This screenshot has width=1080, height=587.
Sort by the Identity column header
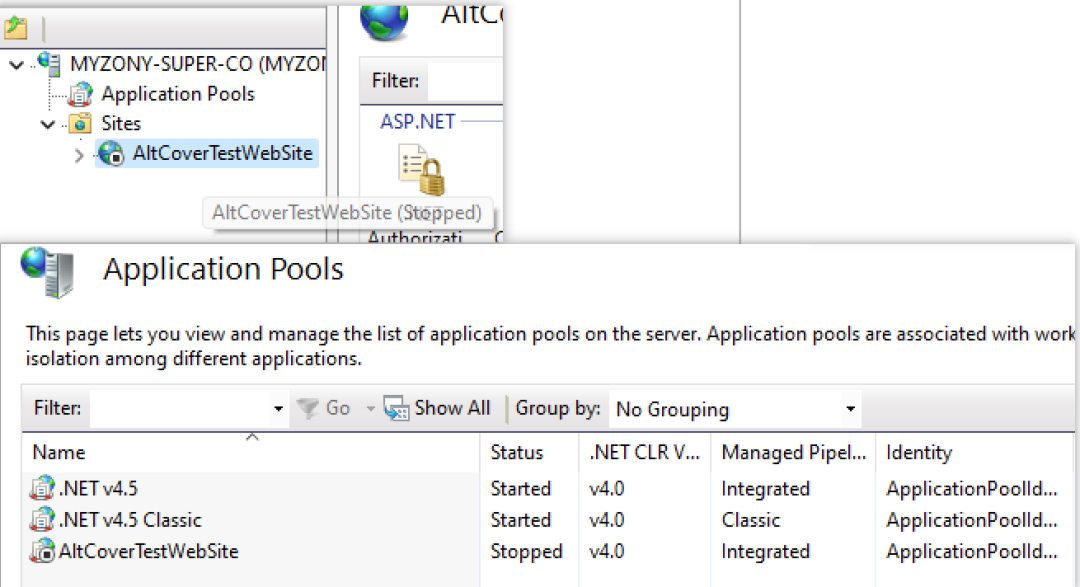coord(918,453)
